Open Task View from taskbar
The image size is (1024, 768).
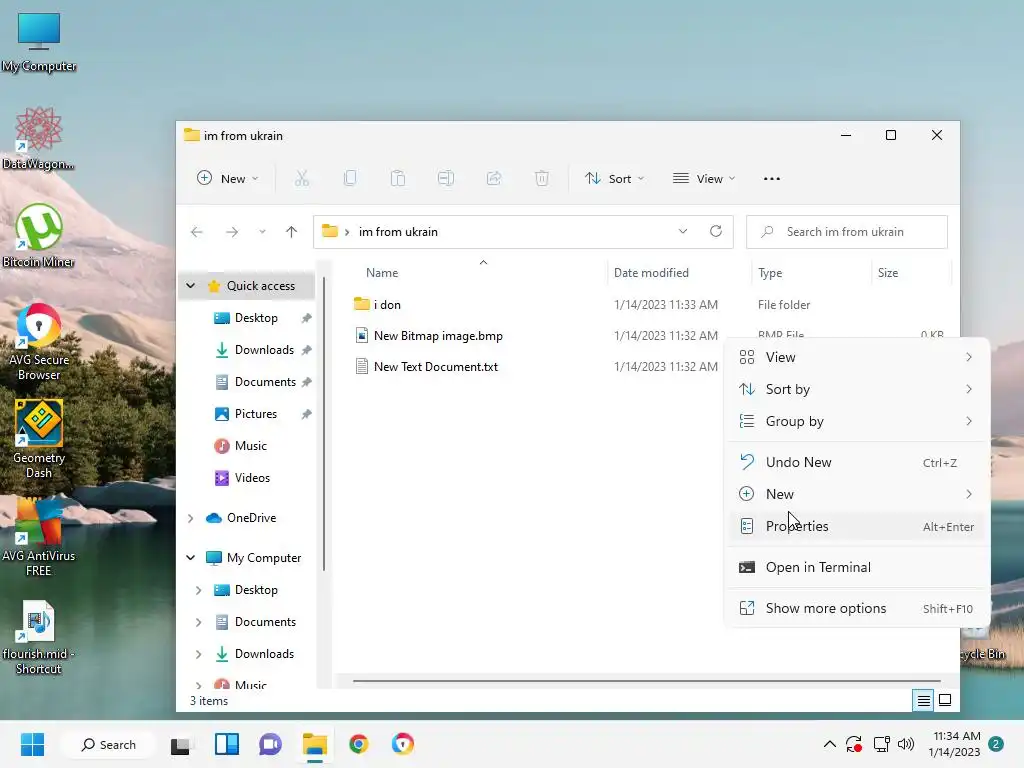(181, 744)
